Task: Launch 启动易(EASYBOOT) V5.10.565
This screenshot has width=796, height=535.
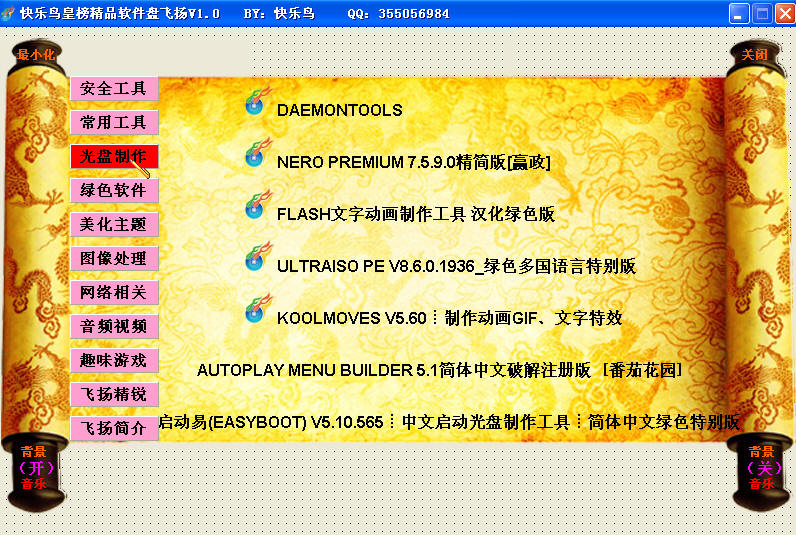Action: 449,422
